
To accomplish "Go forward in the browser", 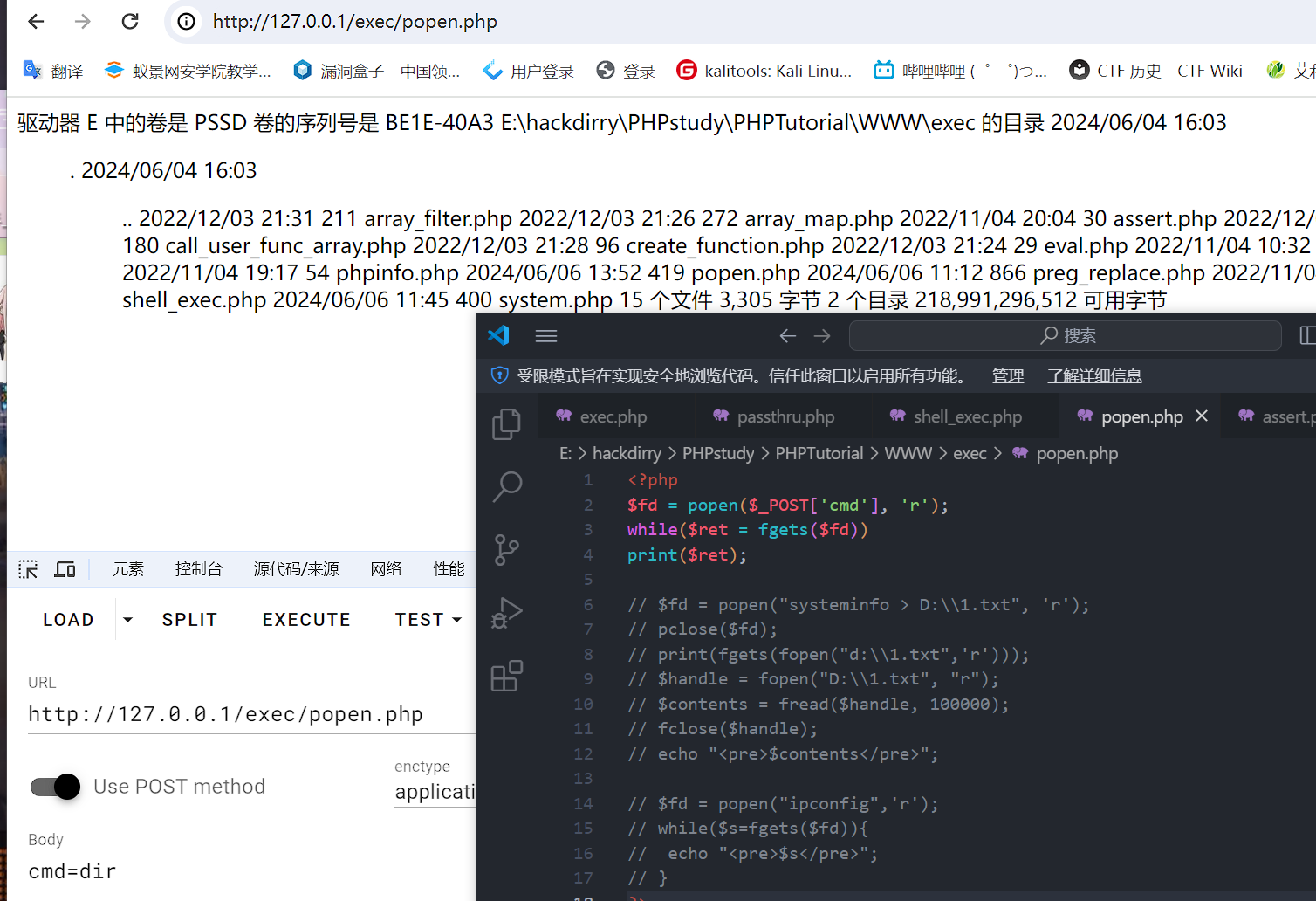I will click(x=83, y=21).
